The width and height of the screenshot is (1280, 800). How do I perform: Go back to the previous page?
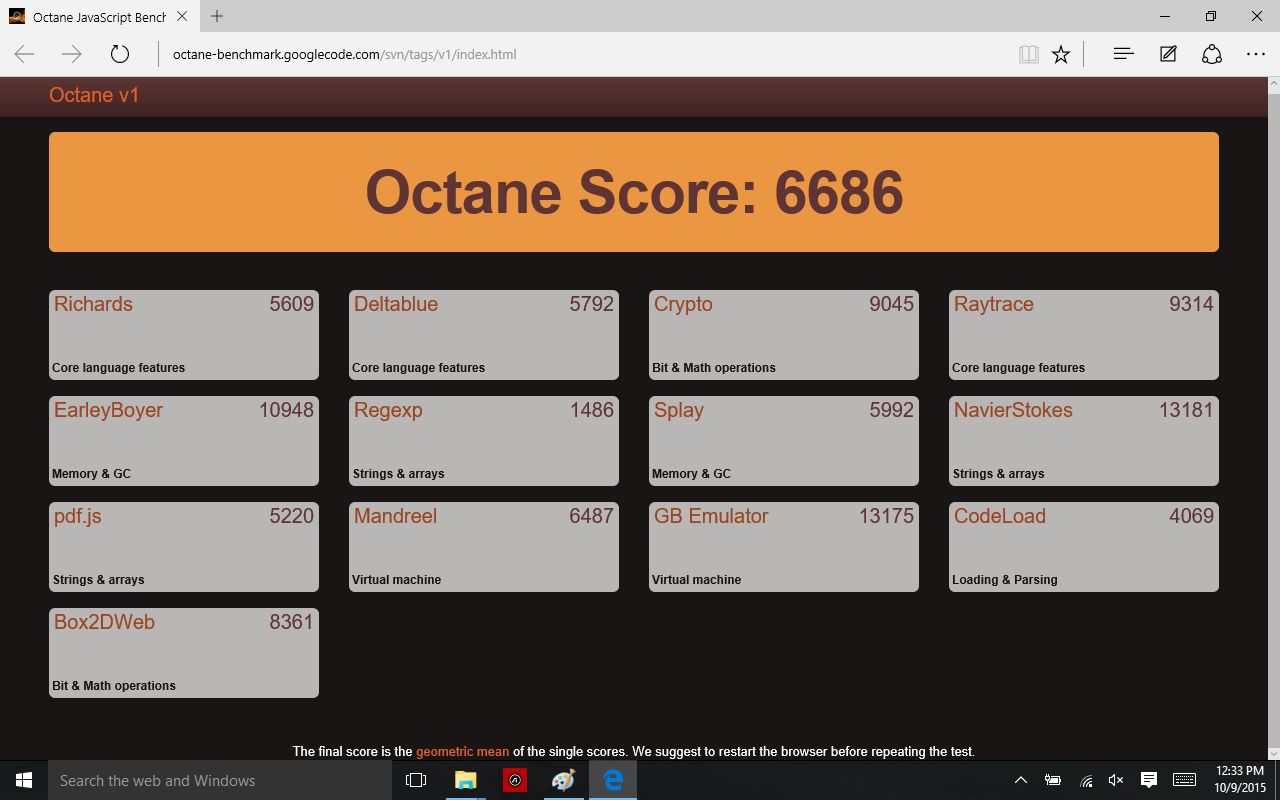[25, 54]
